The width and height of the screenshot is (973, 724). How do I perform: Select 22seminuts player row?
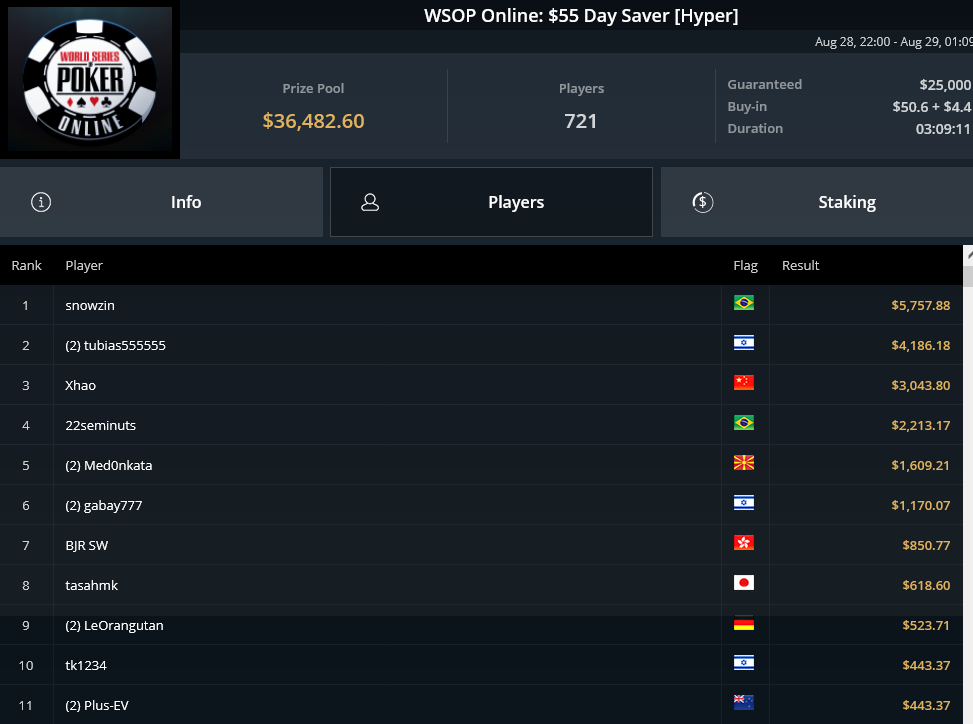tap(481, 425)
